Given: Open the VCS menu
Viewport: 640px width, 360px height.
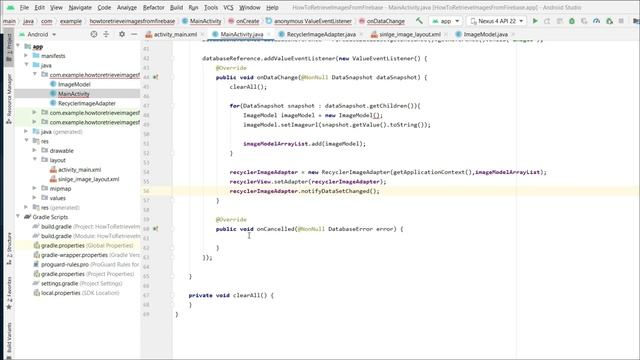Looking at the screenshot, I should 229,7.
